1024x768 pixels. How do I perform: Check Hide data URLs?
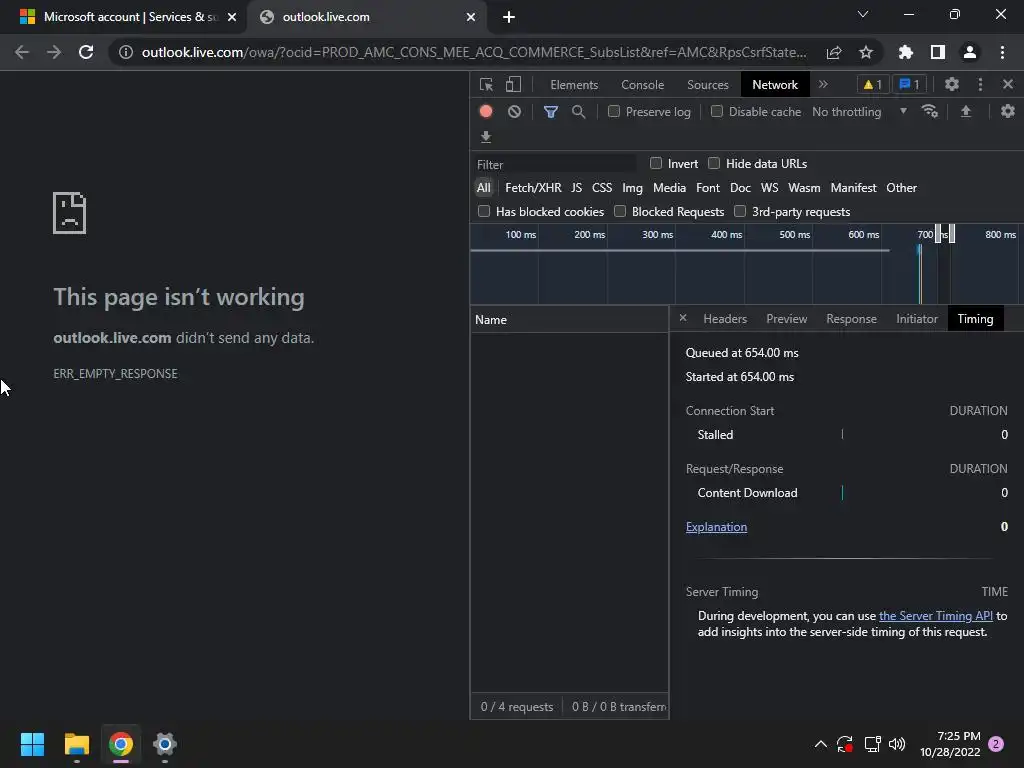[714, 163]
